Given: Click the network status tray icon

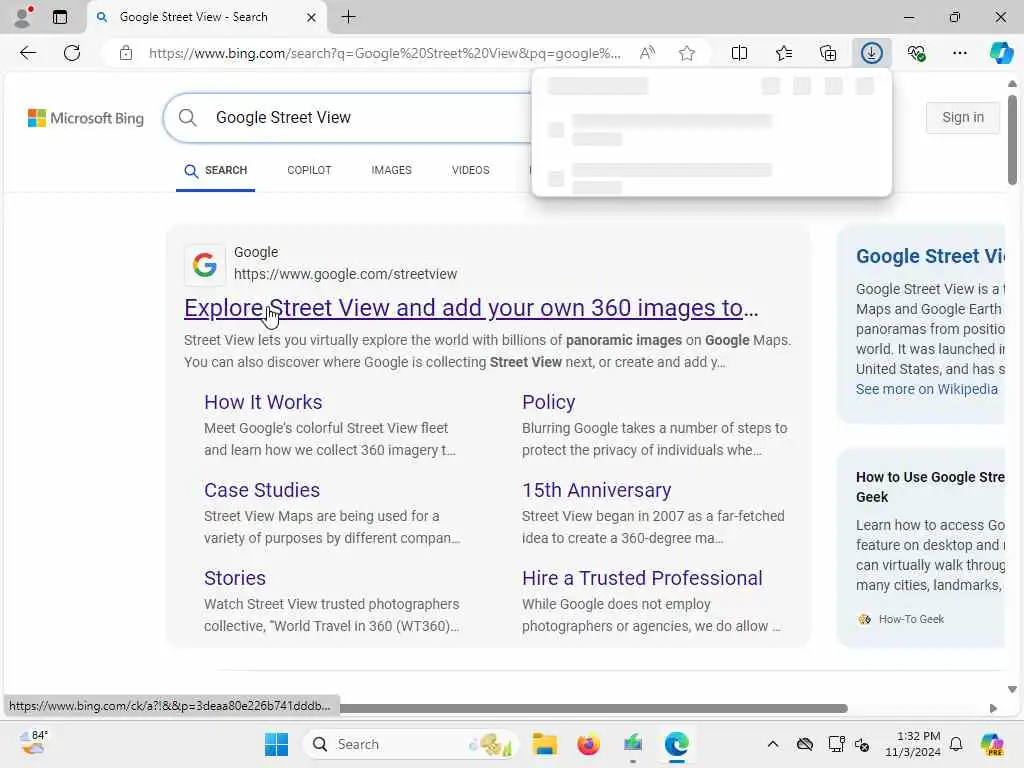Looking at the screenshot, I should 836,744.
